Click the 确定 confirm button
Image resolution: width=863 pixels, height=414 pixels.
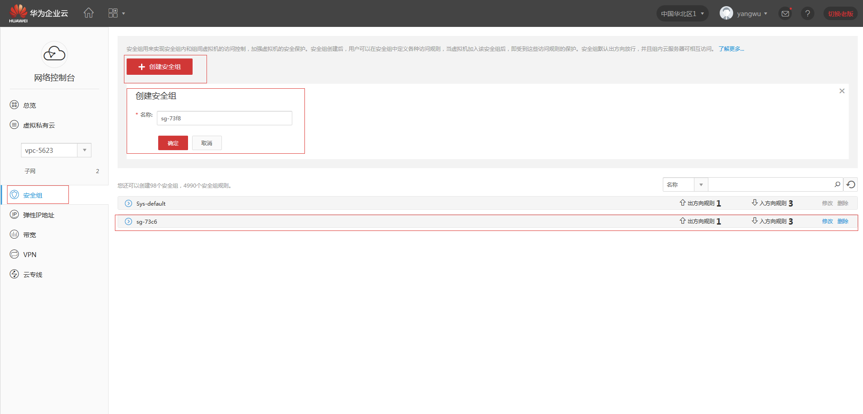point(173,143)
